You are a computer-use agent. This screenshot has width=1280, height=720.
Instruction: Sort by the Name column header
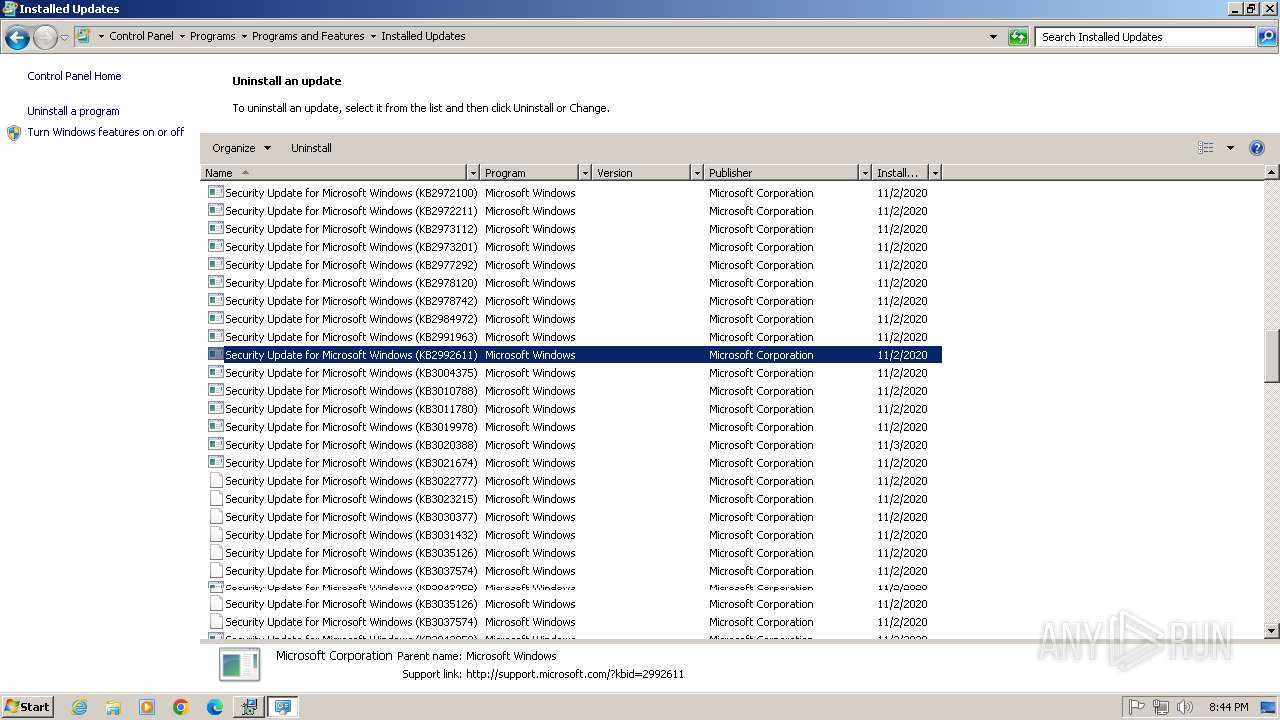pos(334,173)
